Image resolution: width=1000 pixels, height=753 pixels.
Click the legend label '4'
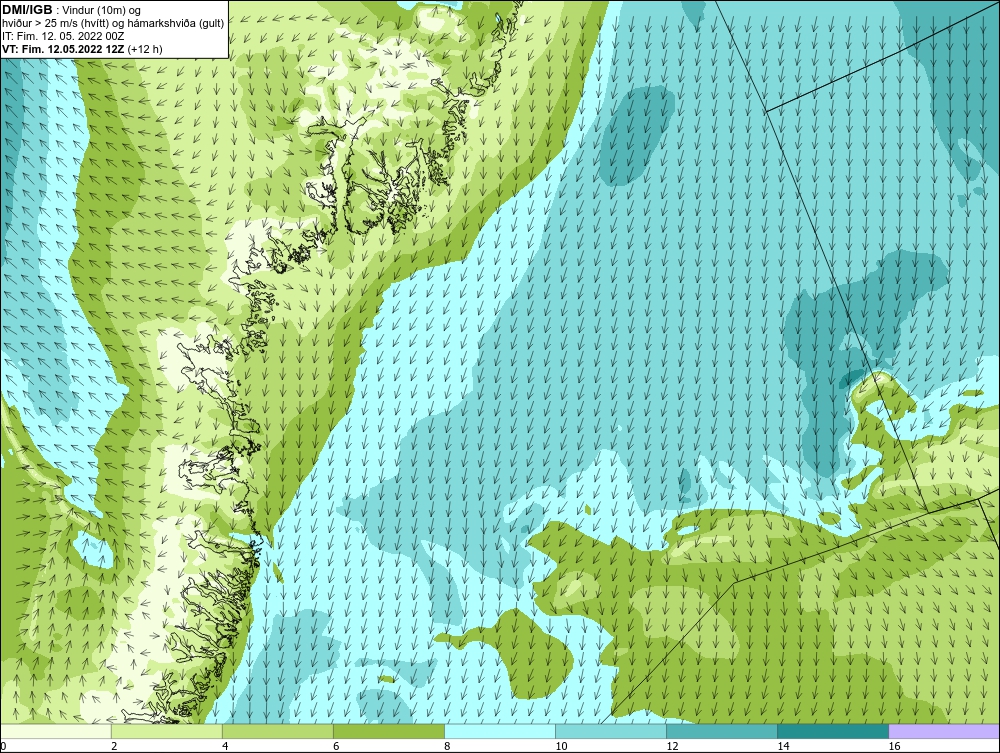(x=226, y=746)
